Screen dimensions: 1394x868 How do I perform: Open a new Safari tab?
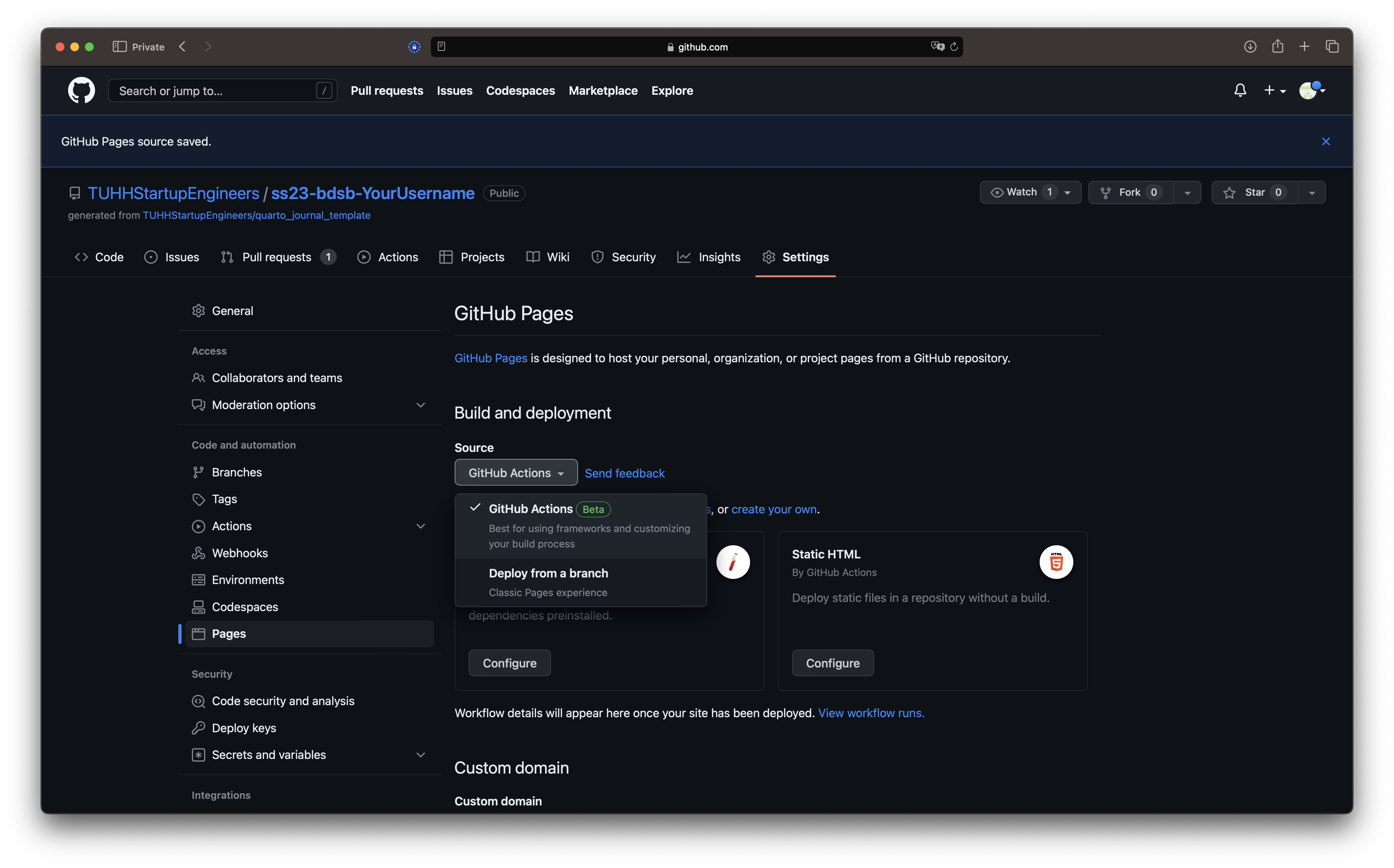click(x=1304, y=46)
